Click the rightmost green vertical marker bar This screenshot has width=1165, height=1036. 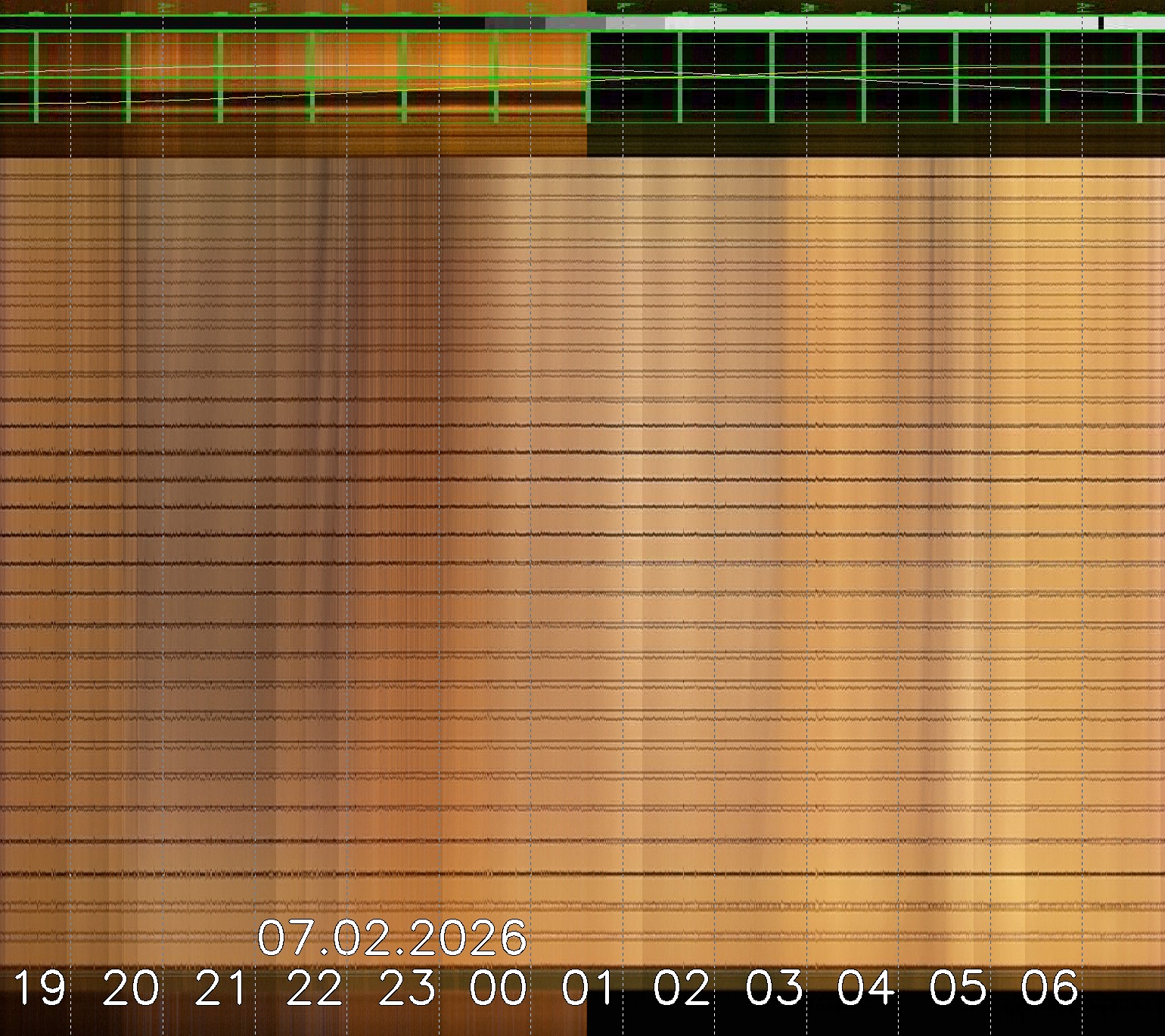click(x=1140, y=77)
